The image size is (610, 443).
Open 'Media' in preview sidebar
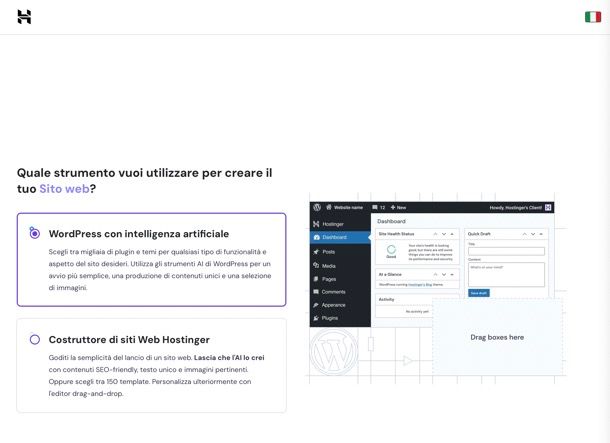[x=324, y=266]
